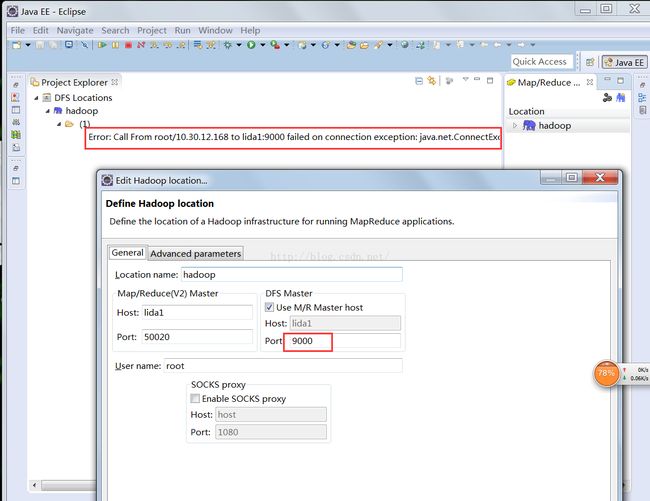The image size is (650, 501).
Task: Open the Search menu
Action: click(115, 30)
